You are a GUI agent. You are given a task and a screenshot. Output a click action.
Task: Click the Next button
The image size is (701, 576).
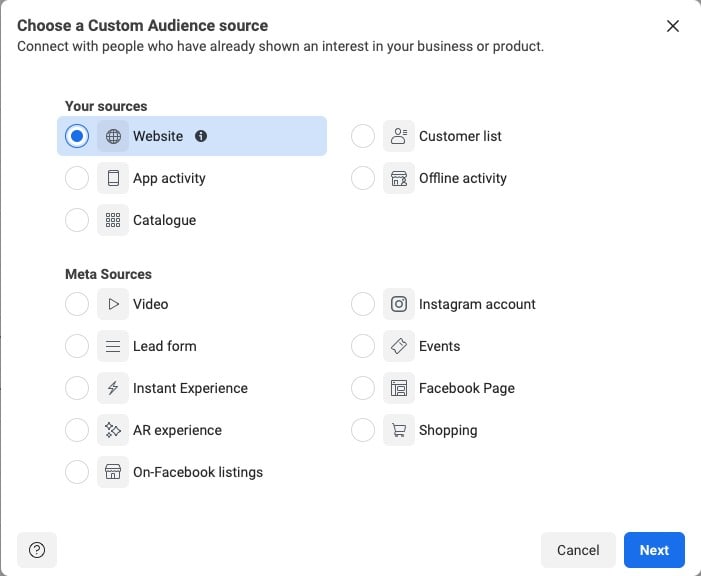pos(654,550)
